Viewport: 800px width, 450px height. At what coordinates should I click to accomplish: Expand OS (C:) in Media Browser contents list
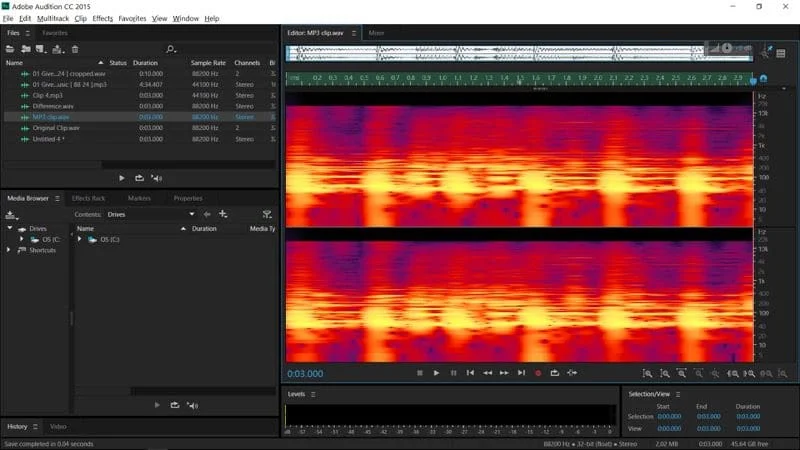(80, 239)
